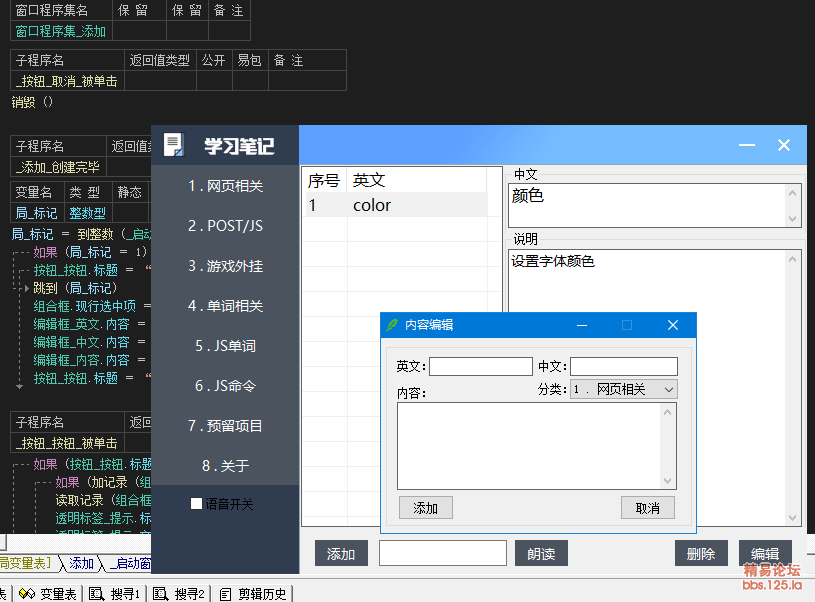Click the 英文 input field in 内容编辑
The height and width of the screenshot is (602, 815).
click(481, 367)
